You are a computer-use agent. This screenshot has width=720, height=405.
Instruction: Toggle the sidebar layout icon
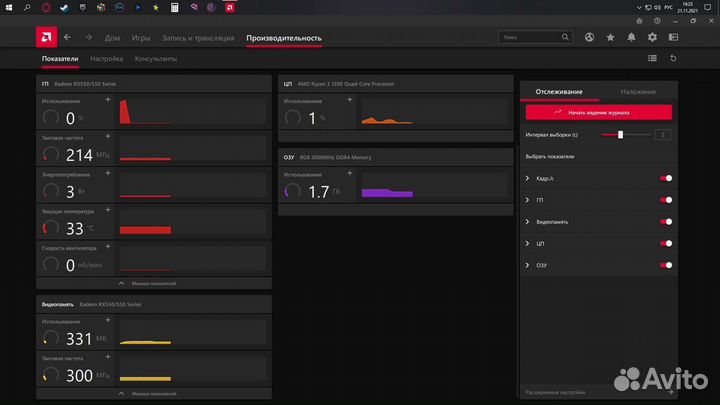pyautogui.click(x=673, y=37)
